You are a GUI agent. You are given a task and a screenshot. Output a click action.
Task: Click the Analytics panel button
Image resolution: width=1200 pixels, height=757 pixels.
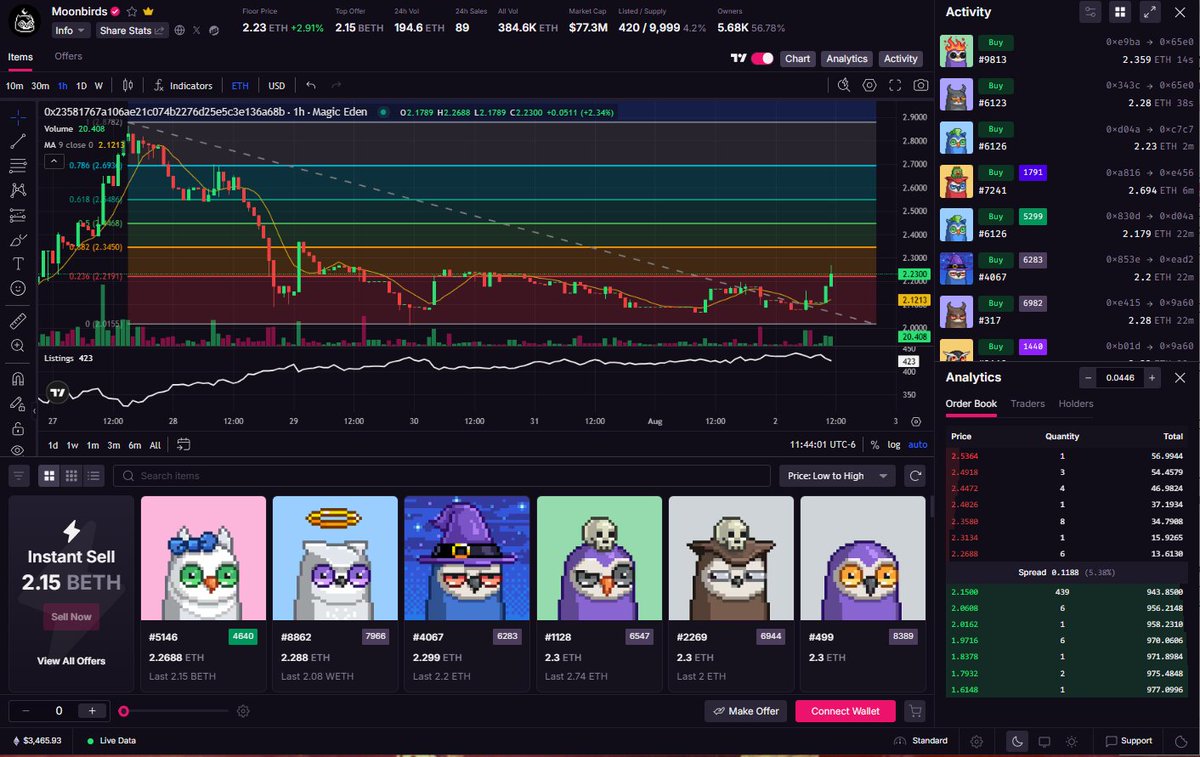(846, 59)
